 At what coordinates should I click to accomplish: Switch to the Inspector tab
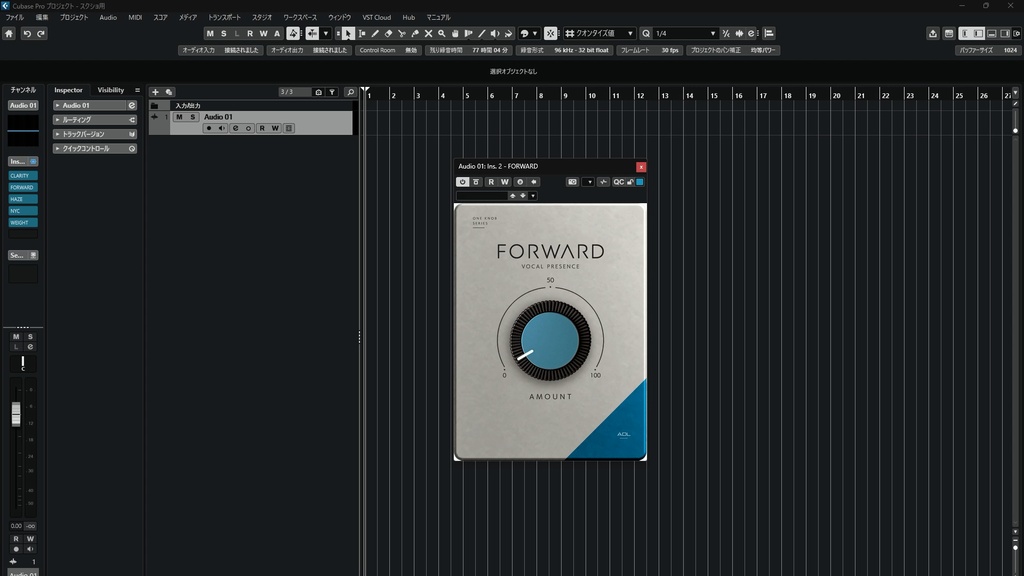coord(69,90)
